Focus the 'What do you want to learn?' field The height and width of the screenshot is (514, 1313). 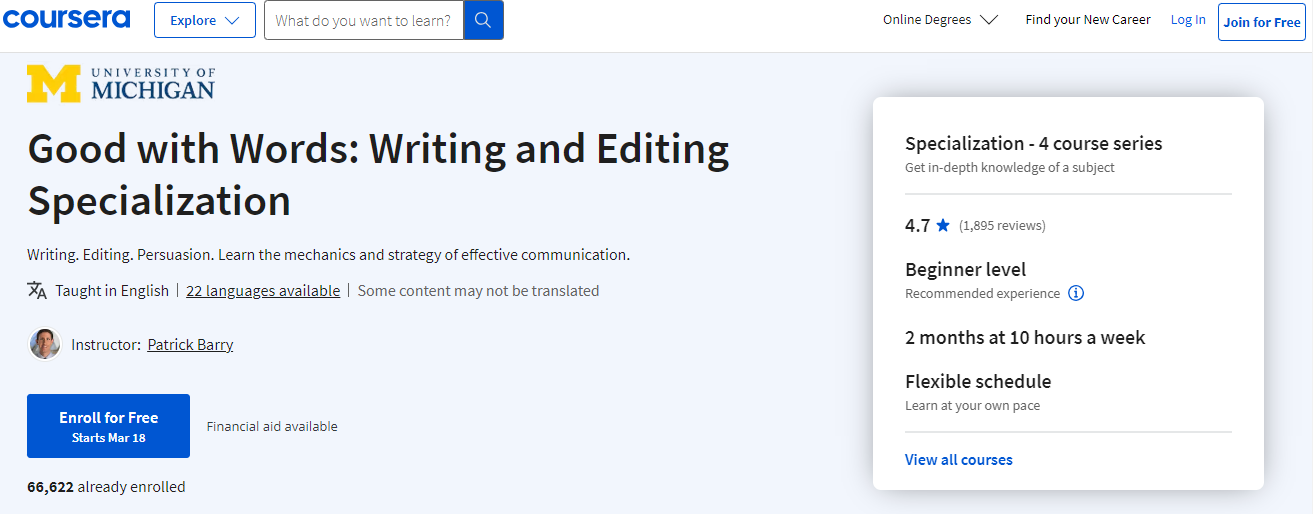[364, 20]
